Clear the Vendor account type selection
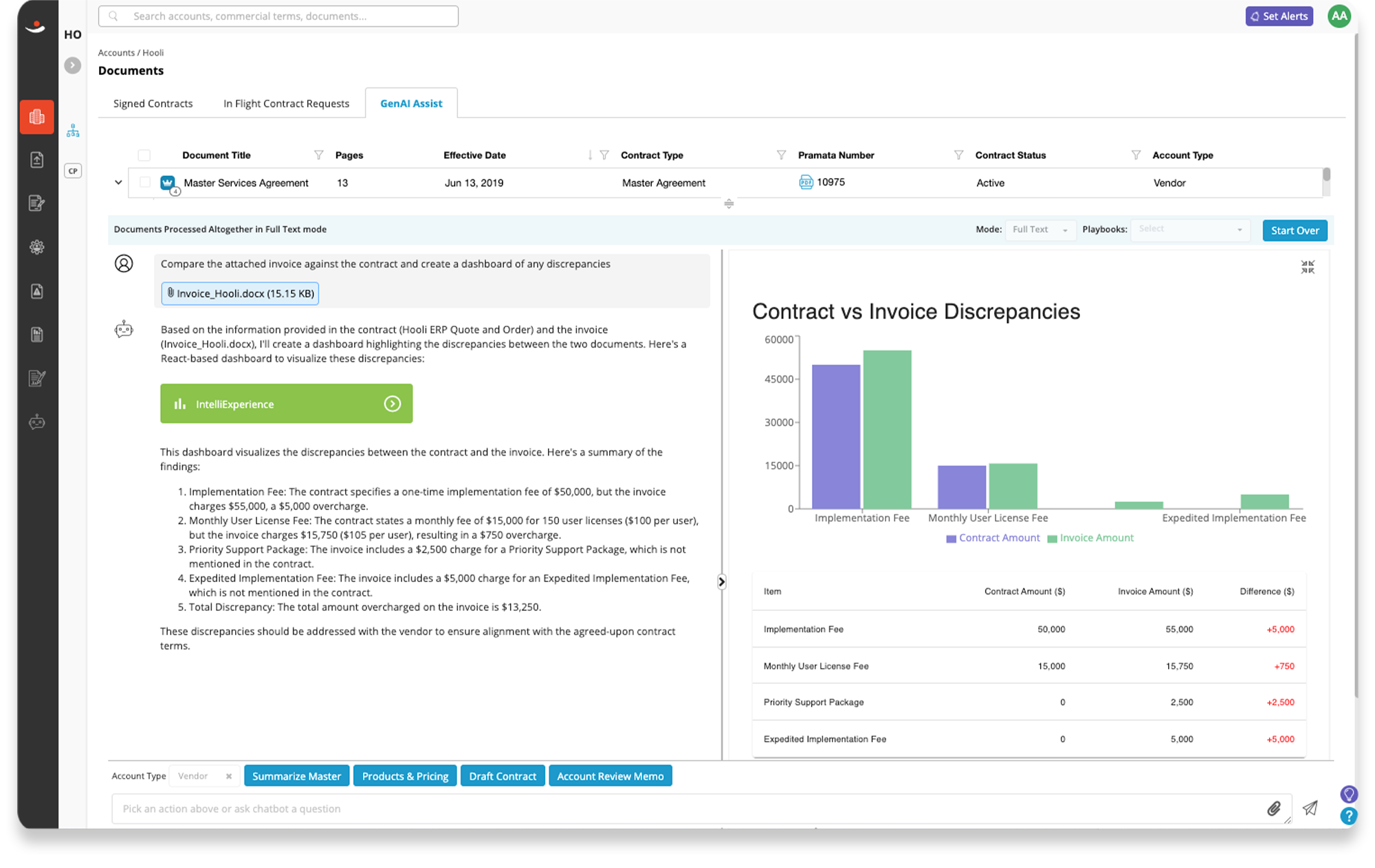Viewport: 1375px width, 868px height. (x=229, y=776)
